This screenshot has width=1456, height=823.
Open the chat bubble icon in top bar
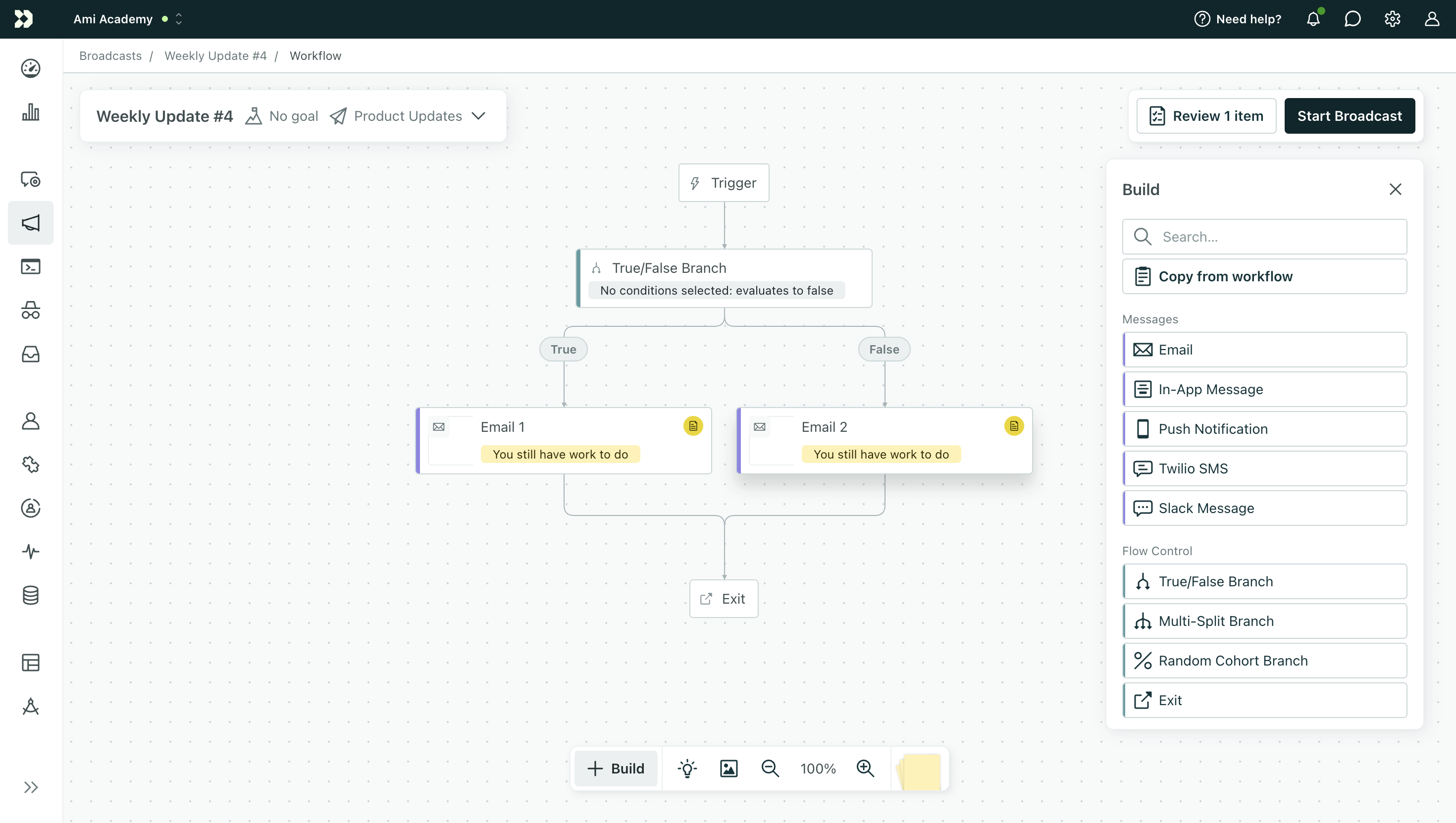pyautogui.click(x=1352, y=19)
